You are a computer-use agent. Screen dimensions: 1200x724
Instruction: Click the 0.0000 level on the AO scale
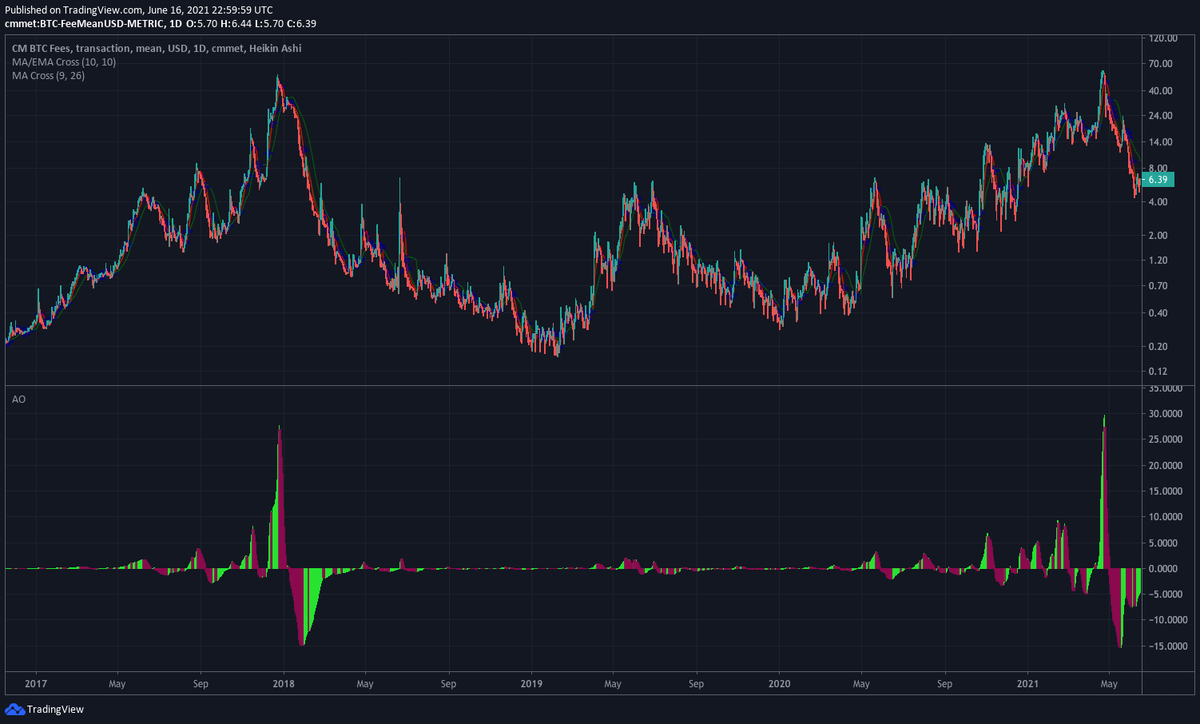click(1161, 567)
